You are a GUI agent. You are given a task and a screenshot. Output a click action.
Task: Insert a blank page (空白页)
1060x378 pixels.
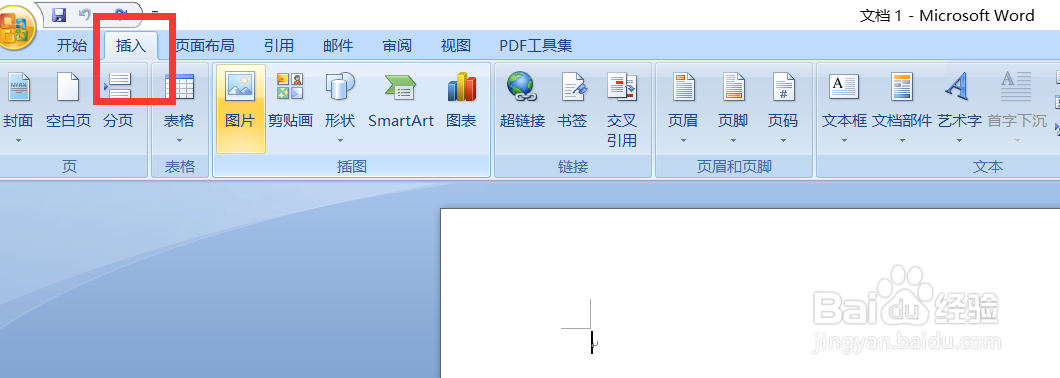(x=68, y=101)
